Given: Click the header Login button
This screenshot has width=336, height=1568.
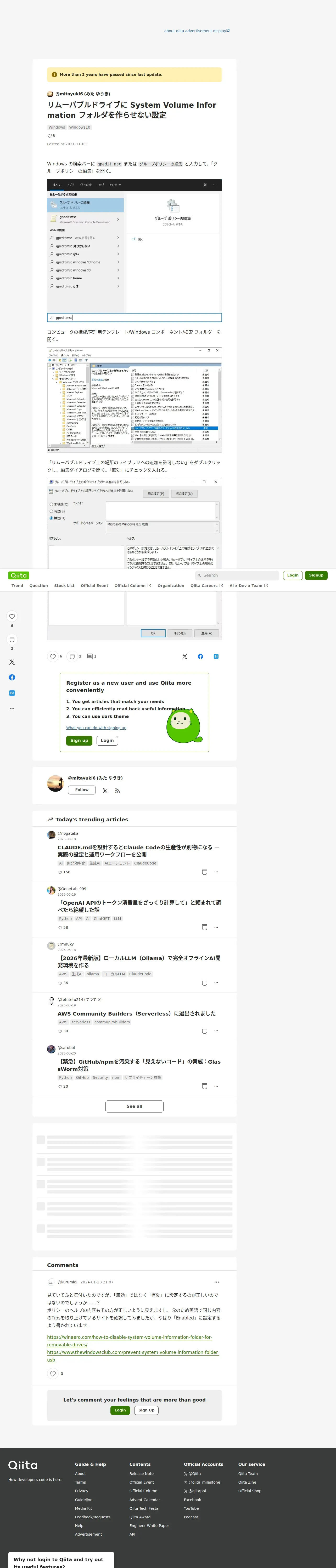Looking at the screenshot, I should tap(293, 575).
